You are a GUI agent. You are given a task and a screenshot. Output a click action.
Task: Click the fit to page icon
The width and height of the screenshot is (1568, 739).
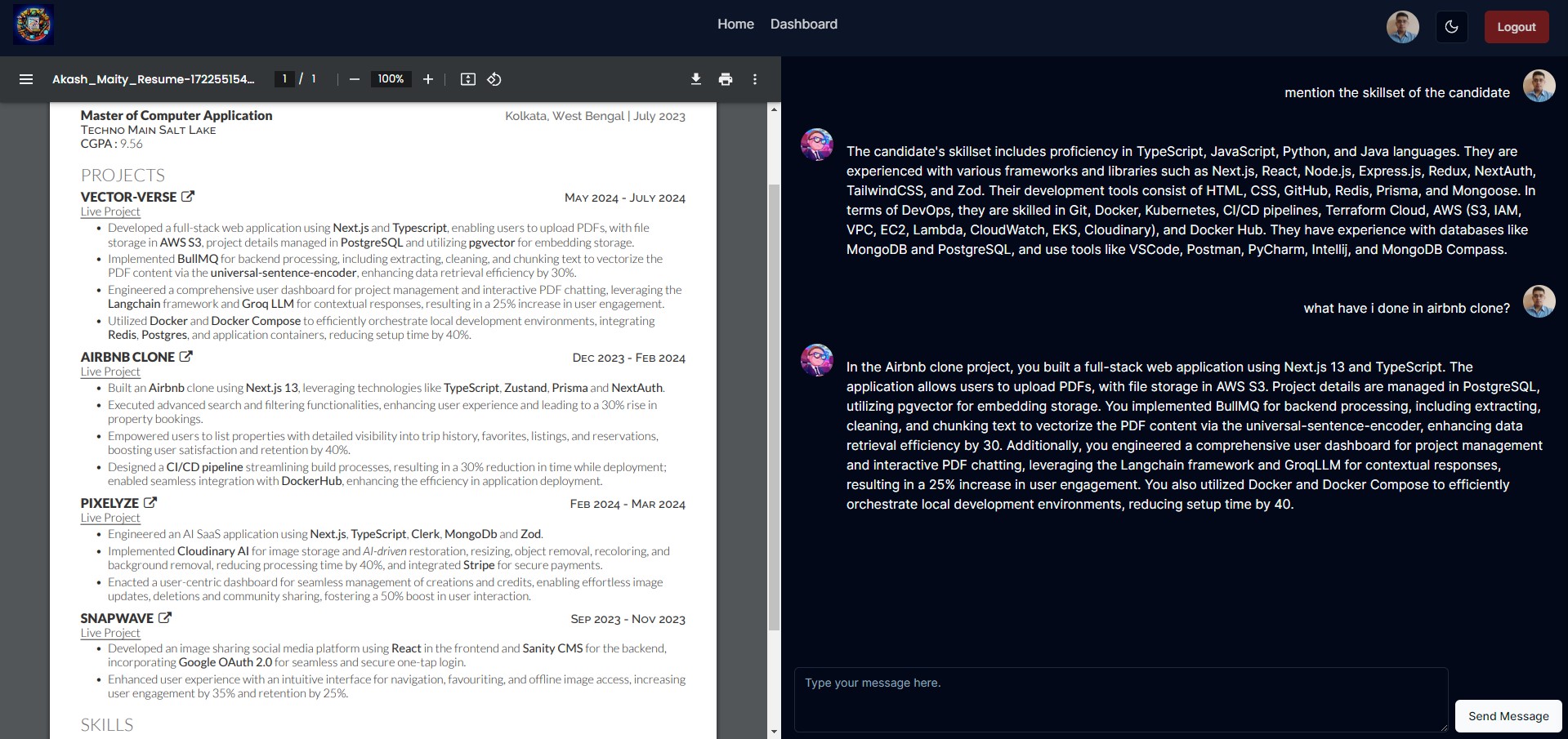pyautogui.click(x=468, y=79)
